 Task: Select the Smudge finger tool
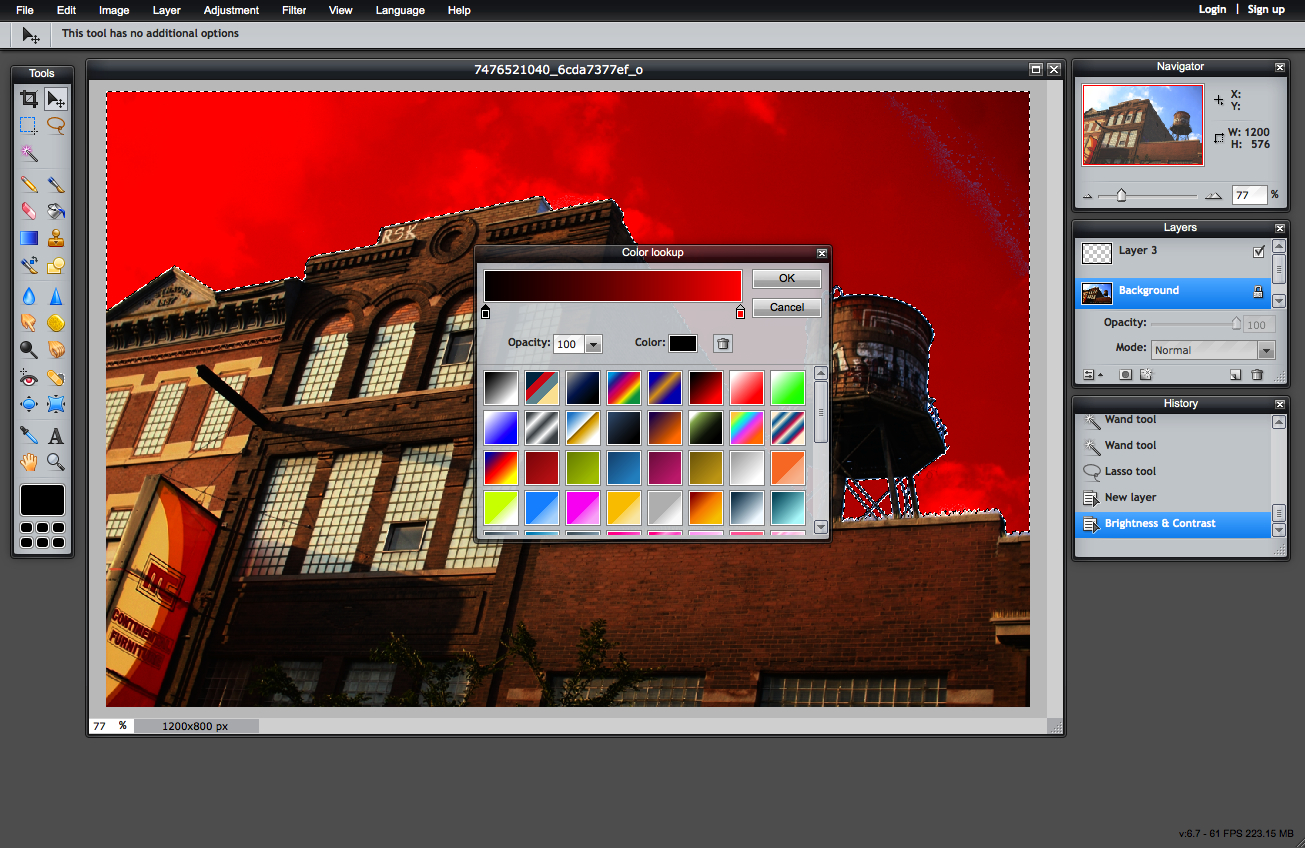pyautogui.click(x=29, y=323)
